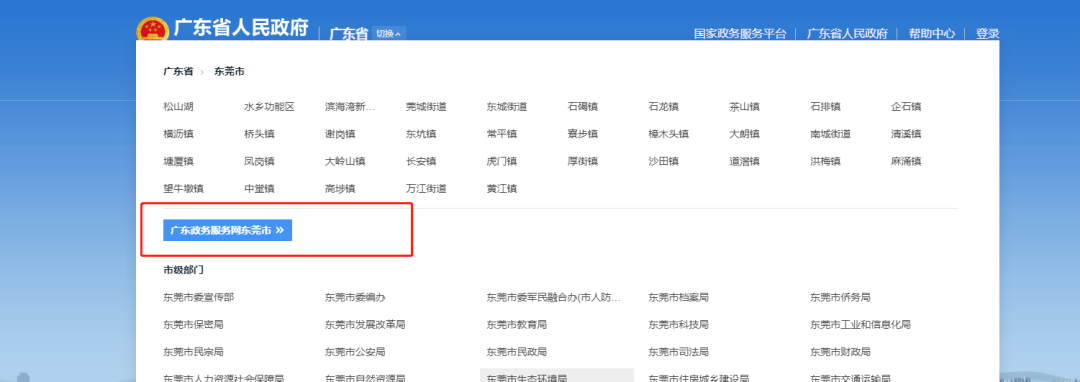Screen dimensions: 1080x382
Task: Go to 麻涌镇
Action: 906,162
